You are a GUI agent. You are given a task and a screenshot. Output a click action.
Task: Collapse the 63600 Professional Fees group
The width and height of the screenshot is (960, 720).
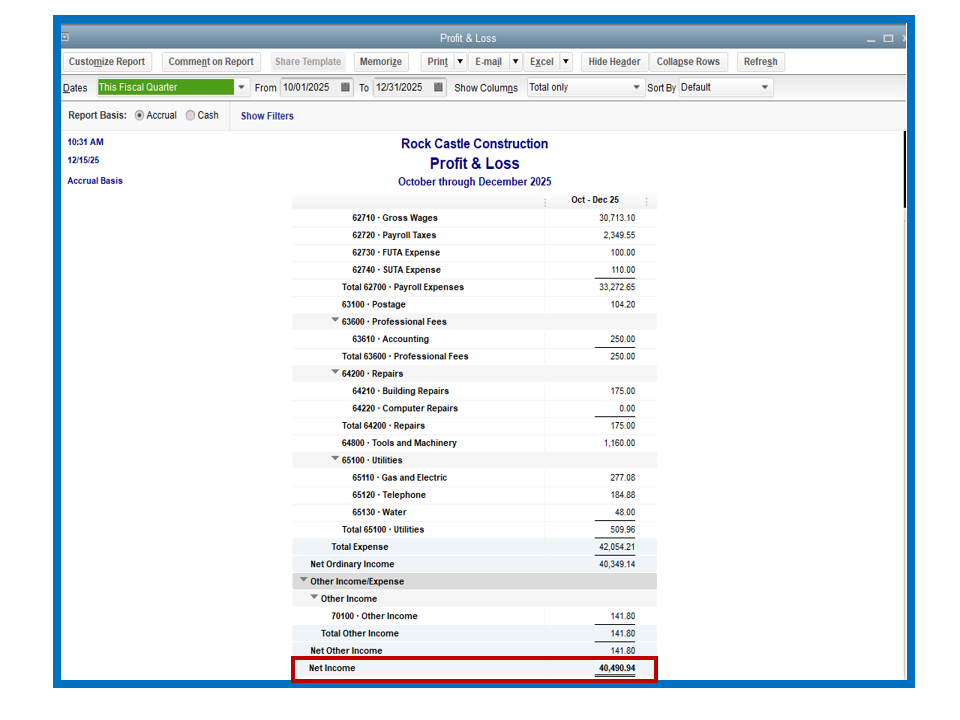(x=335, y=320)
